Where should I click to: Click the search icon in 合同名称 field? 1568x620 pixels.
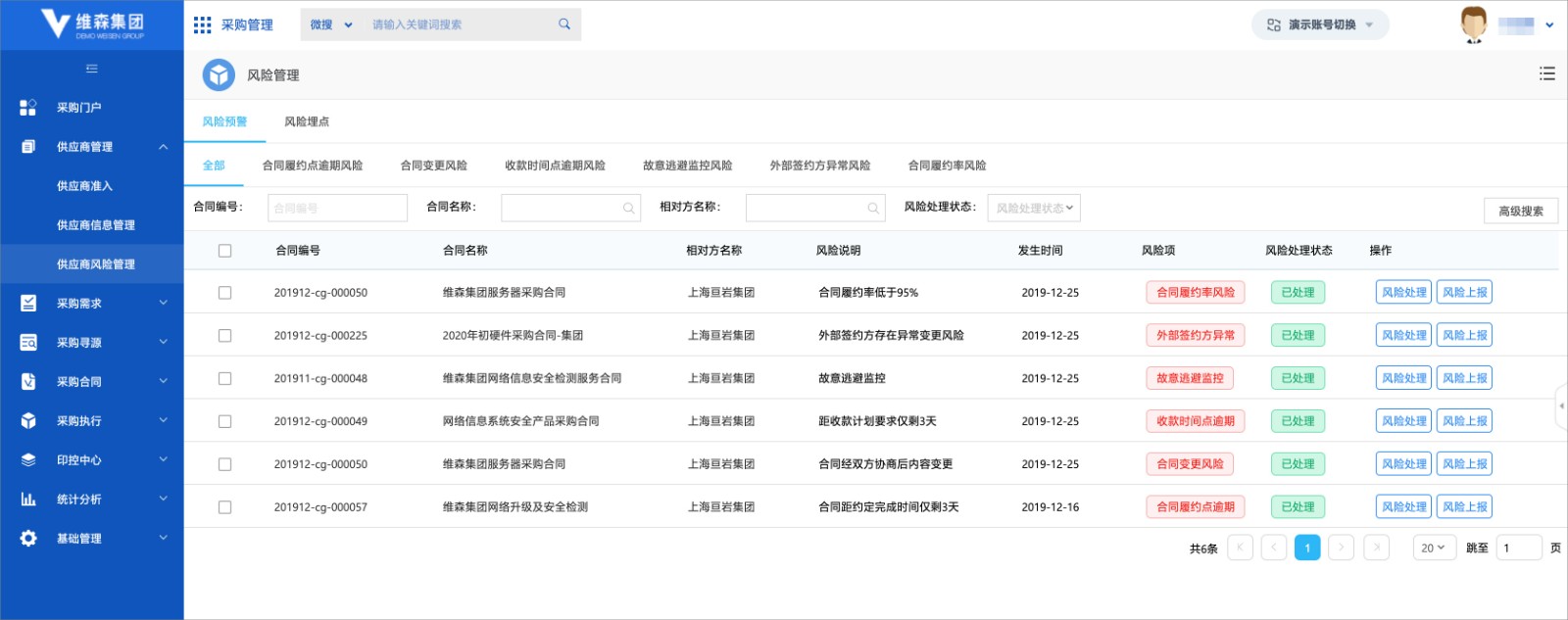coord(628,208)
